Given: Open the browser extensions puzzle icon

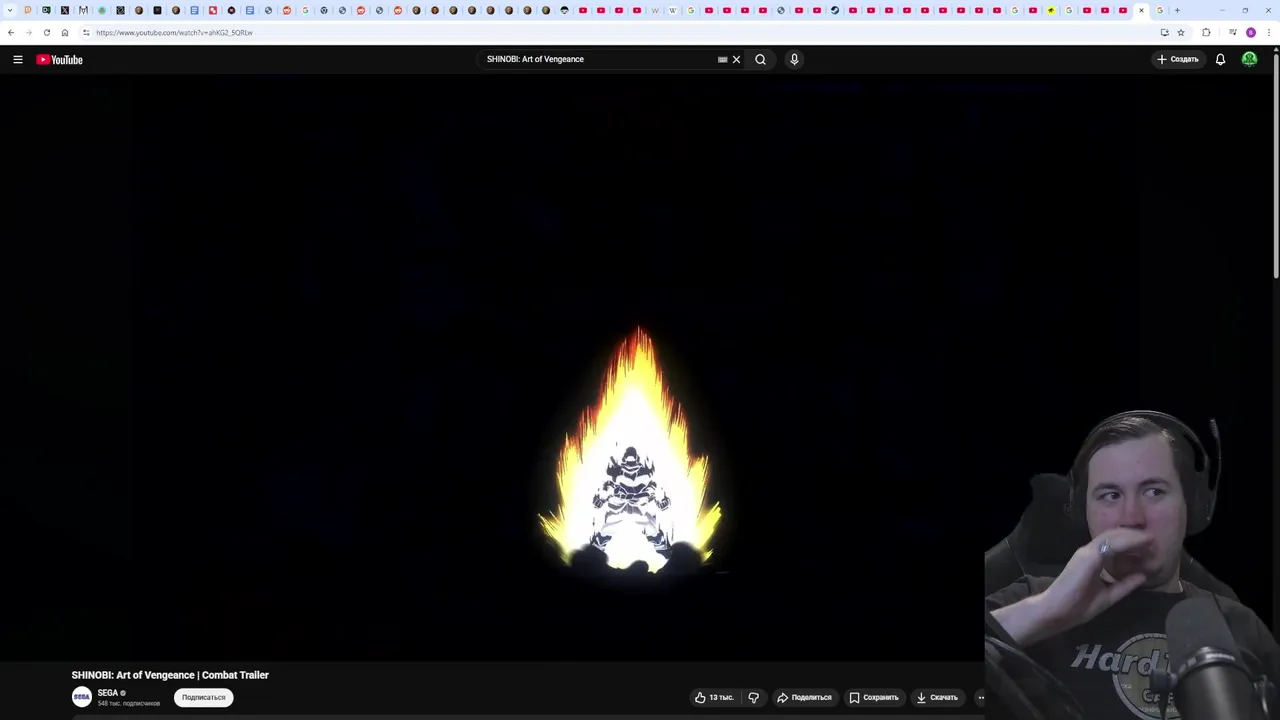Looking at the screenshot, I should [1206, 32].
